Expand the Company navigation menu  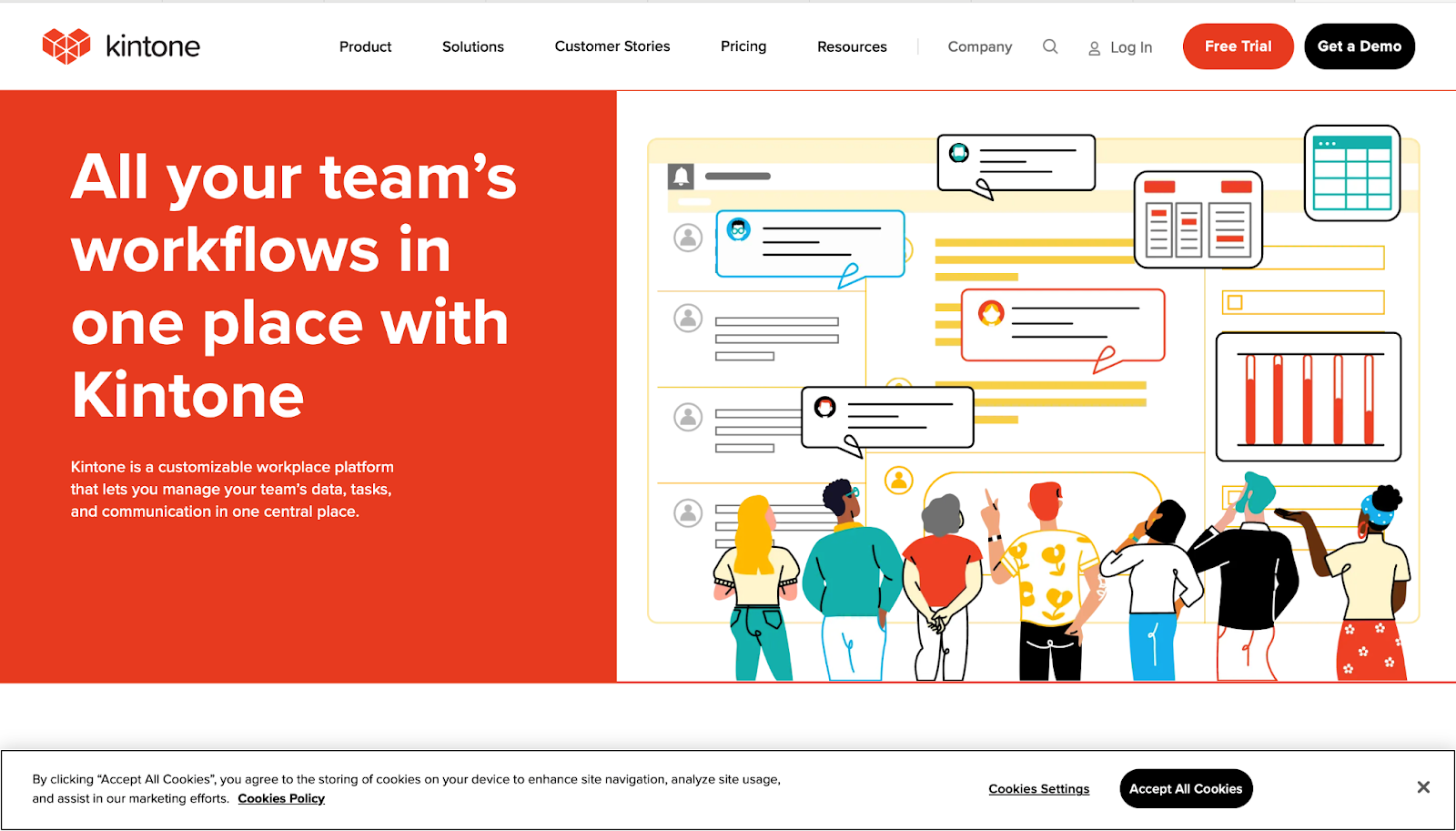[979, 46]
